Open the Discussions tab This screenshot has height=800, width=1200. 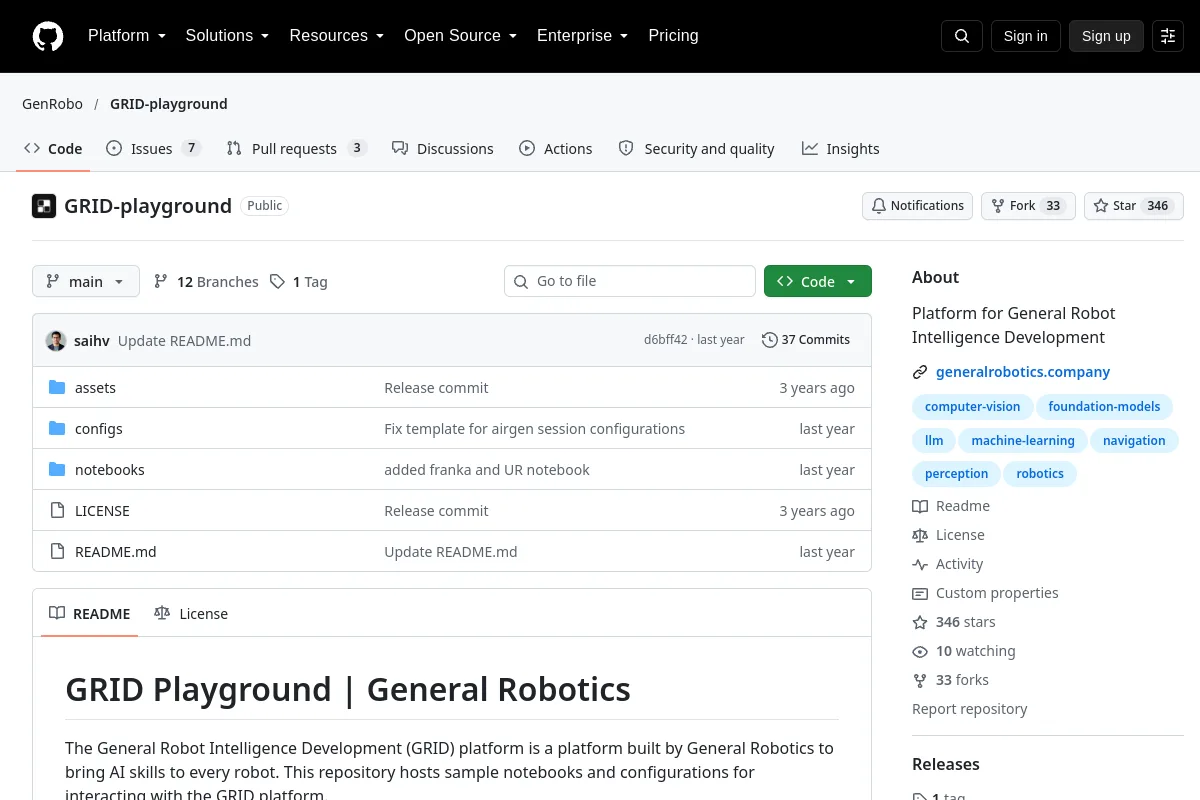[x=443, y=148]
